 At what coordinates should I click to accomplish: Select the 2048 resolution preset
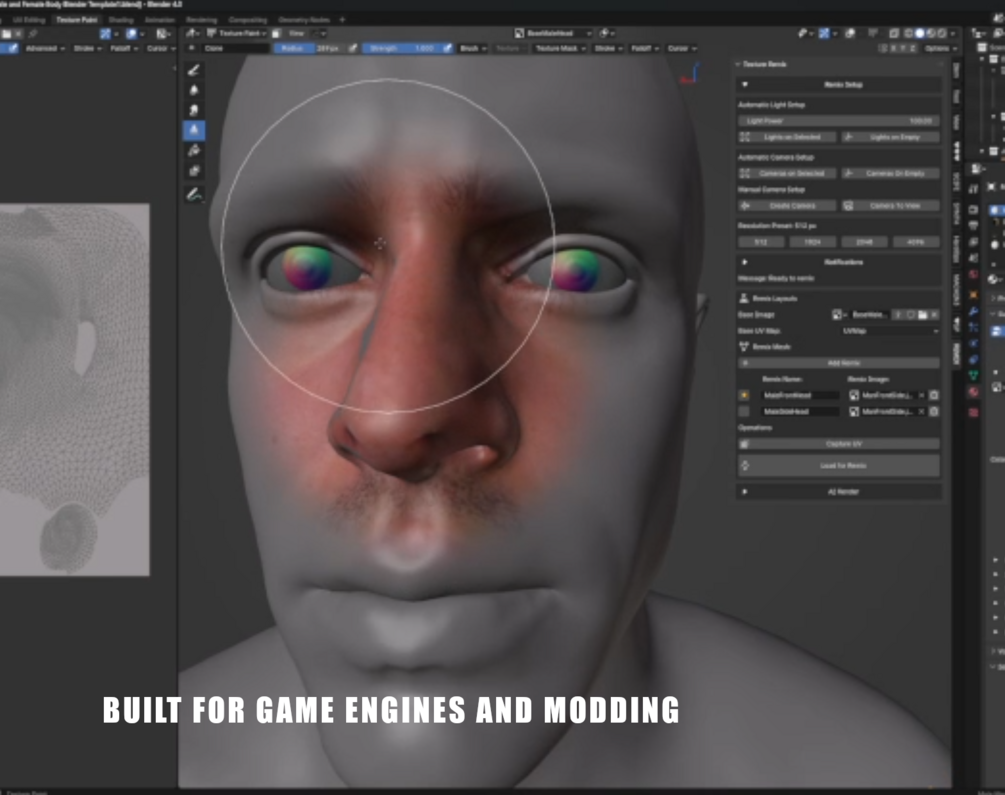[864, 242]
